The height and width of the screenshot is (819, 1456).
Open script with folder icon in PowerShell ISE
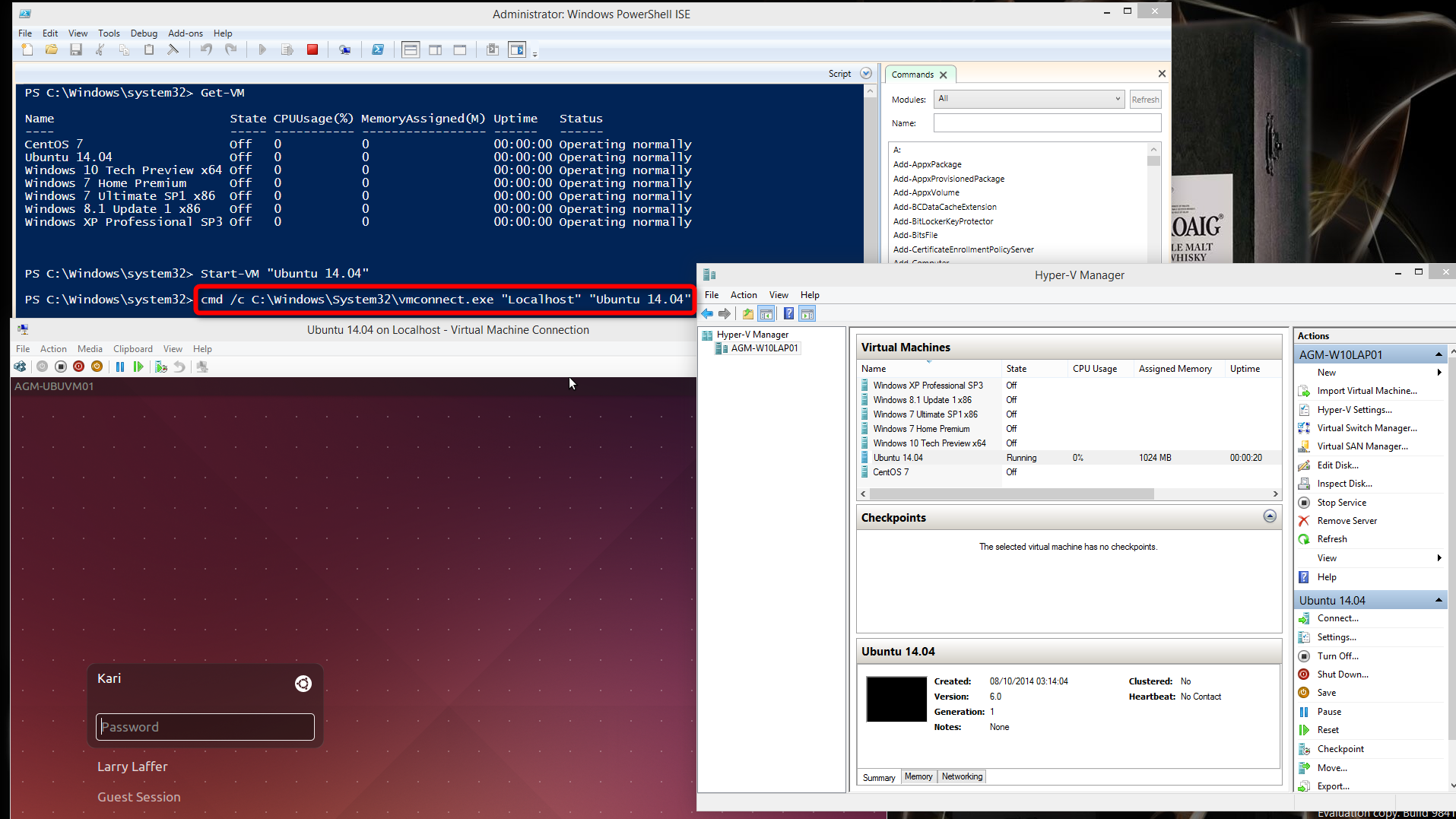[x=52, y=50]
